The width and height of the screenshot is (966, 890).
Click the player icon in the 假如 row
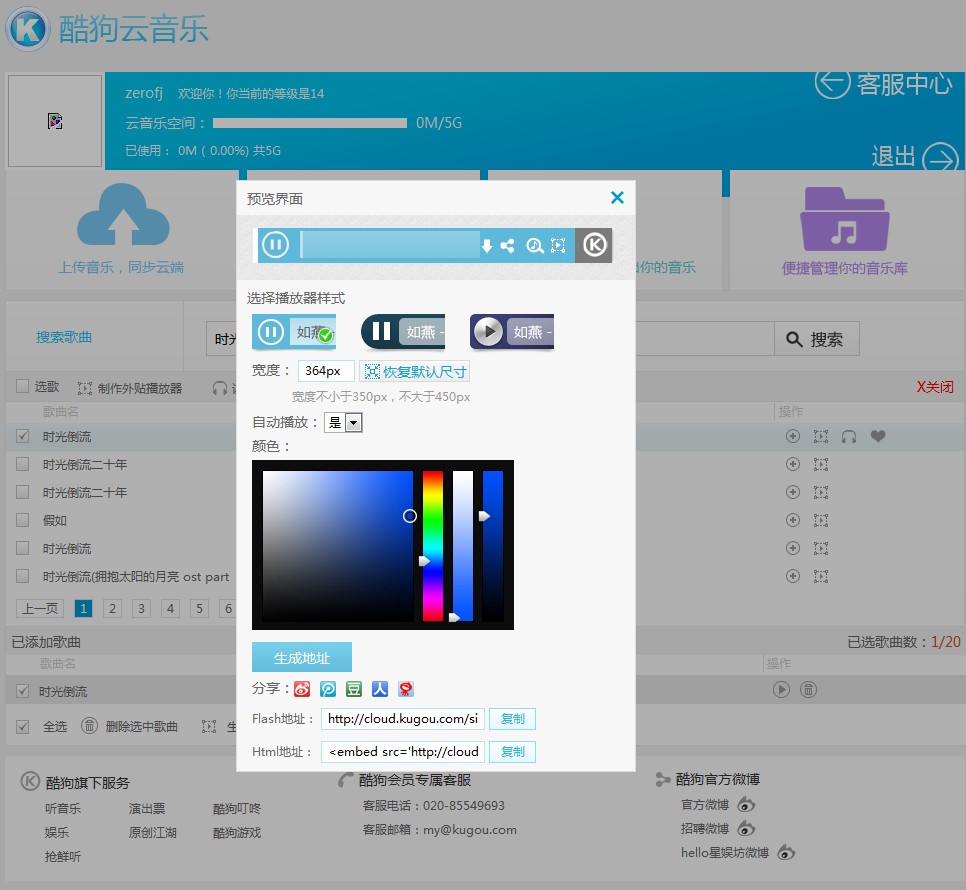click(821, 520)
